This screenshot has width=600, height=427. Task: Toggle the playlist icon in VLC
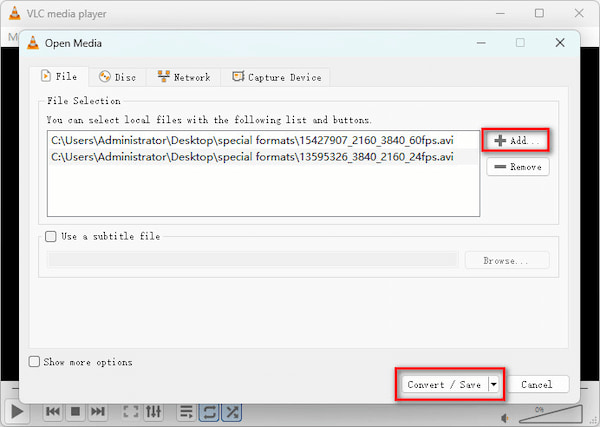pyautogui.click(x=186, y=412)
